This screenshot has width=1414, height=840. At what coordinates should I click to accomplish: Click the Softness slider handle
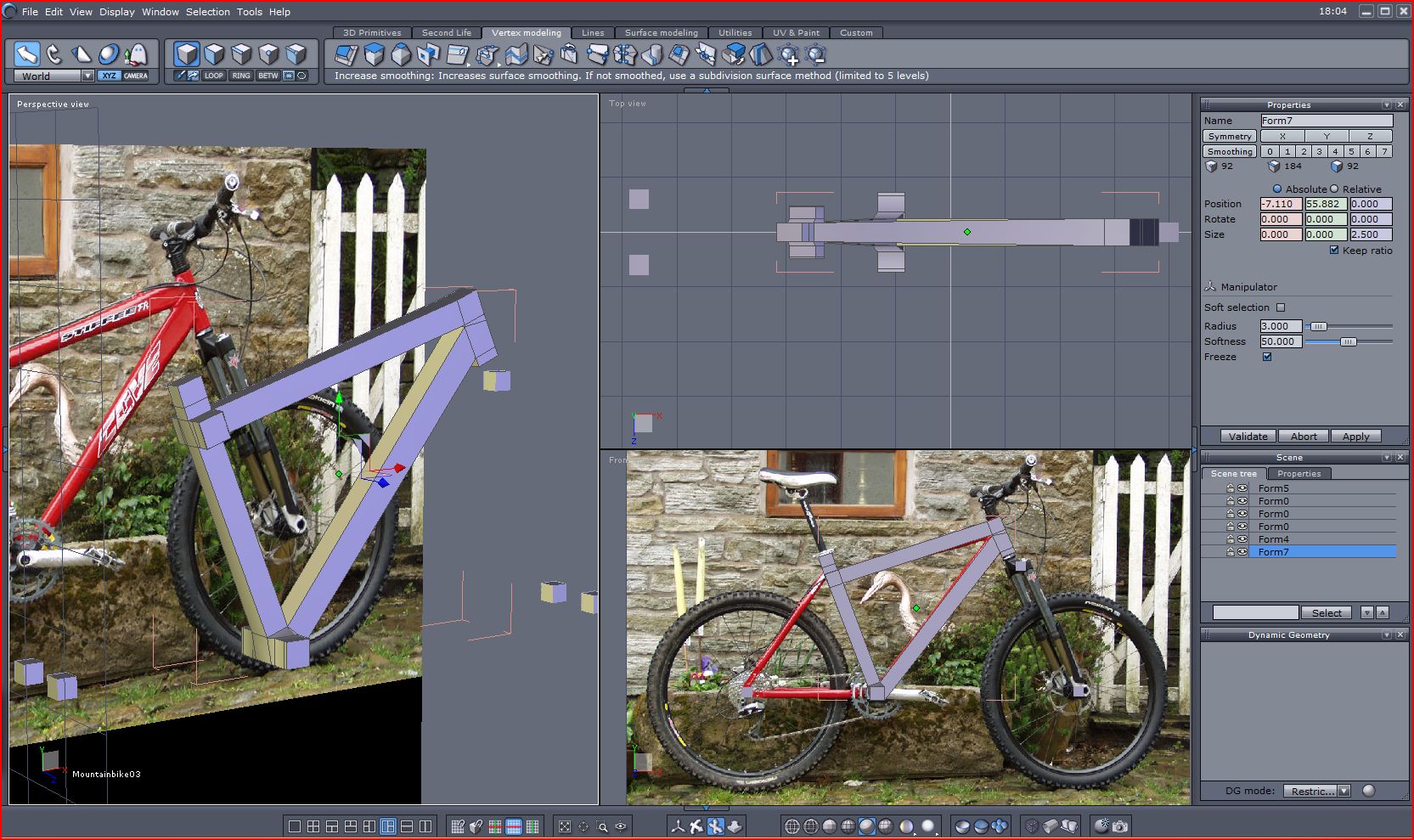click(1349, 341)
